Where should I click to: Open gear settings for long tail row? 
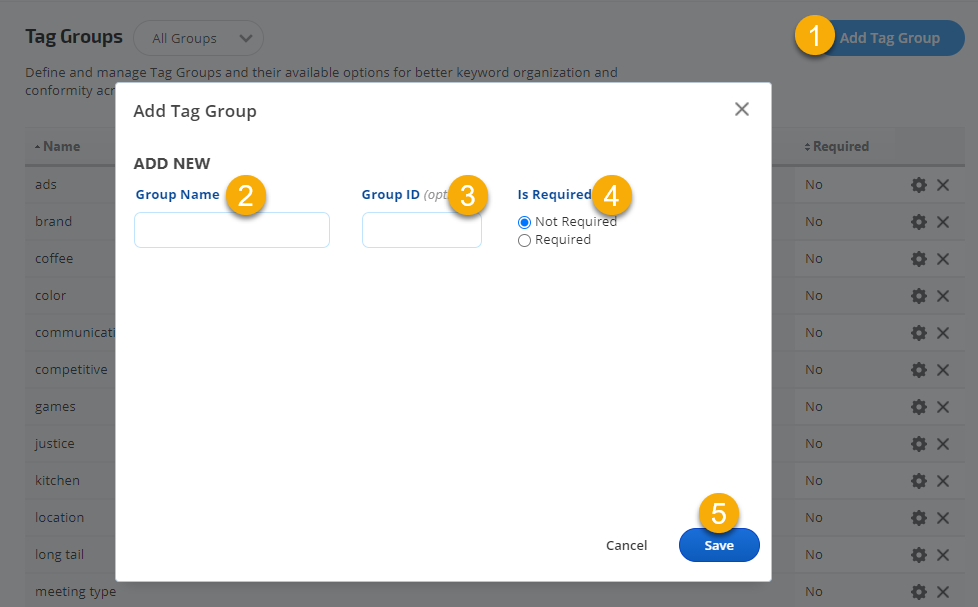pyautogui.click(x=918, y=555)
